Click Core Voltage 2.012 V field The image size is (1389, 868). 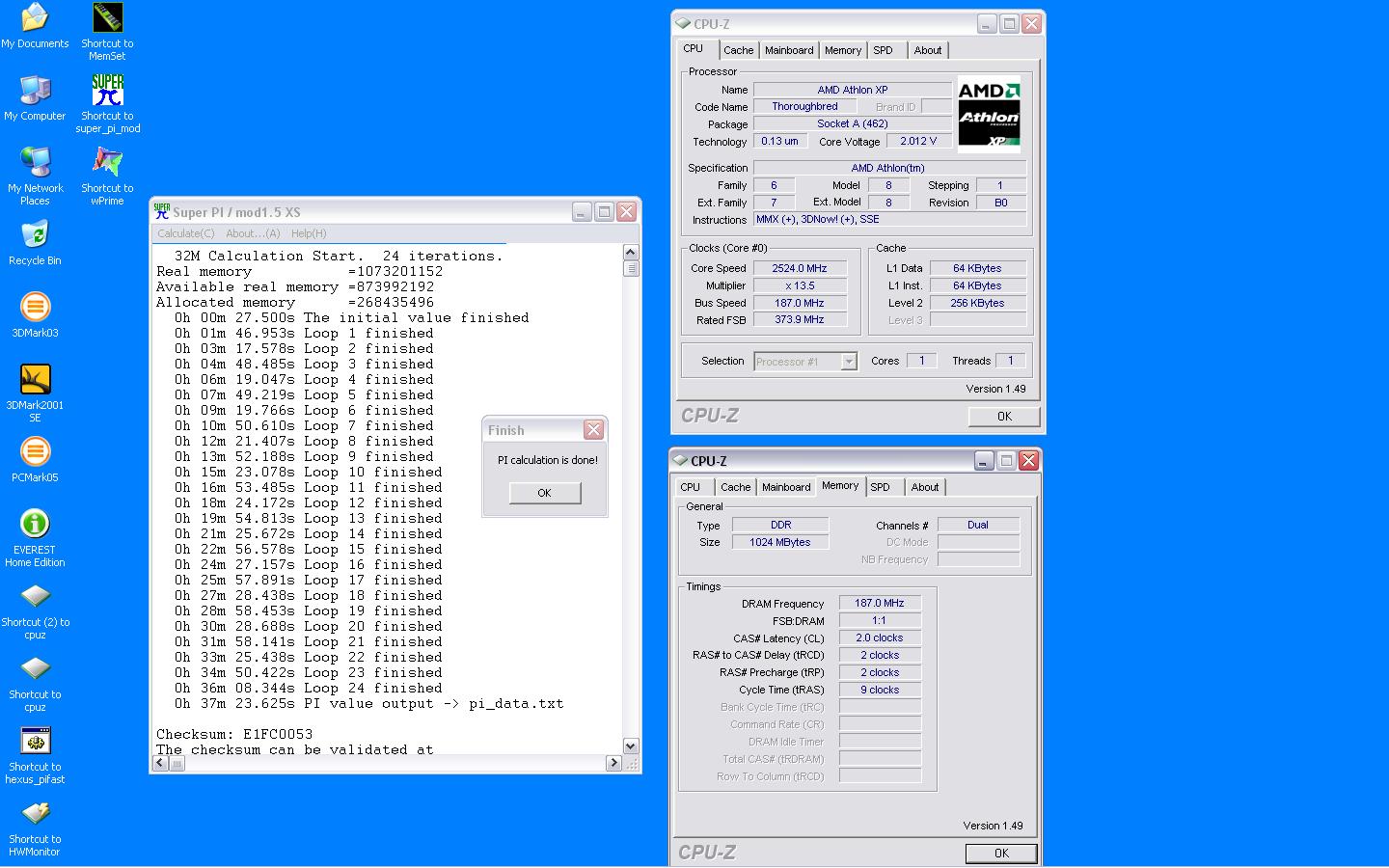pyautogui.click(x=918, y=141)
